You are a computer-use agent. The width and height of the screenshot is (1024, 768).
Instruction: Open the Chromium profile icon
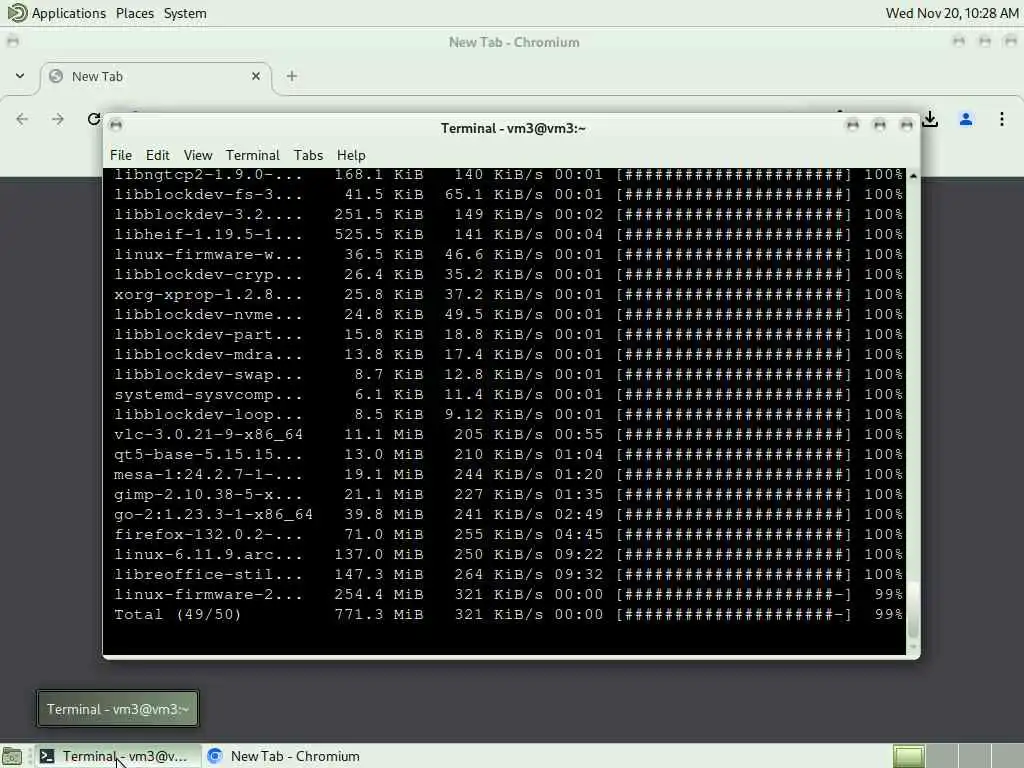(966, 119)
